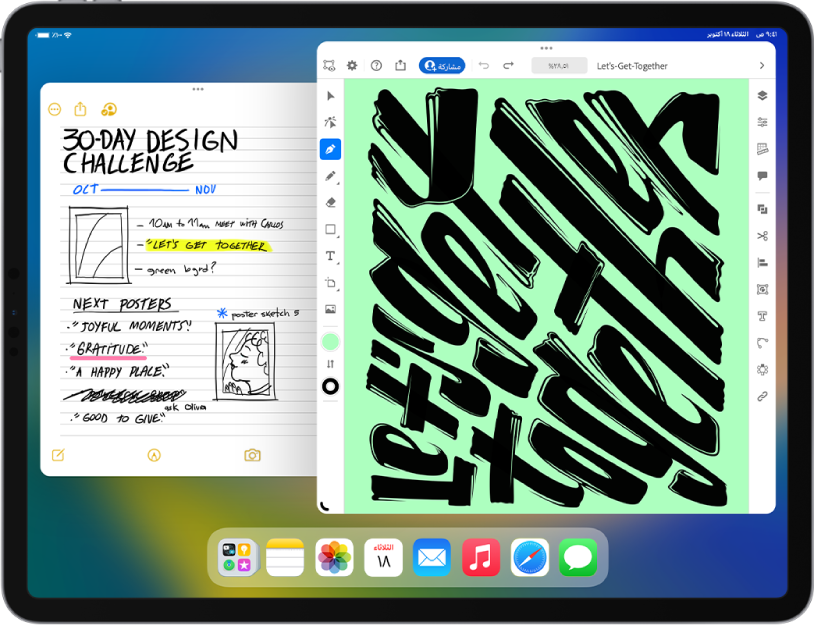Select the Eraser tool

(331, 203)
